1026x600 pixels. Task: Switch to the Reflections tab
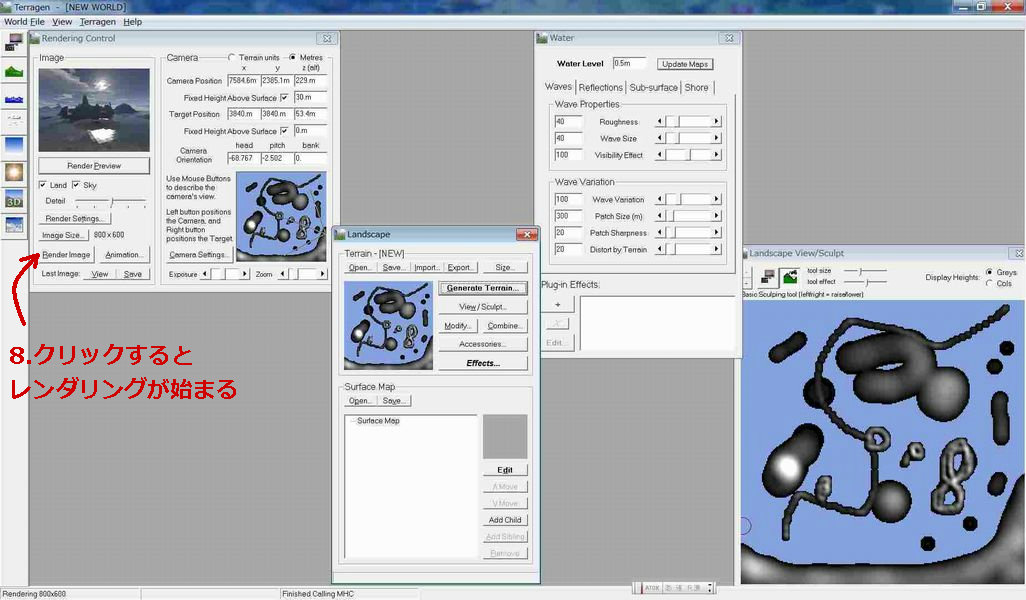click(x=601, y=87)
